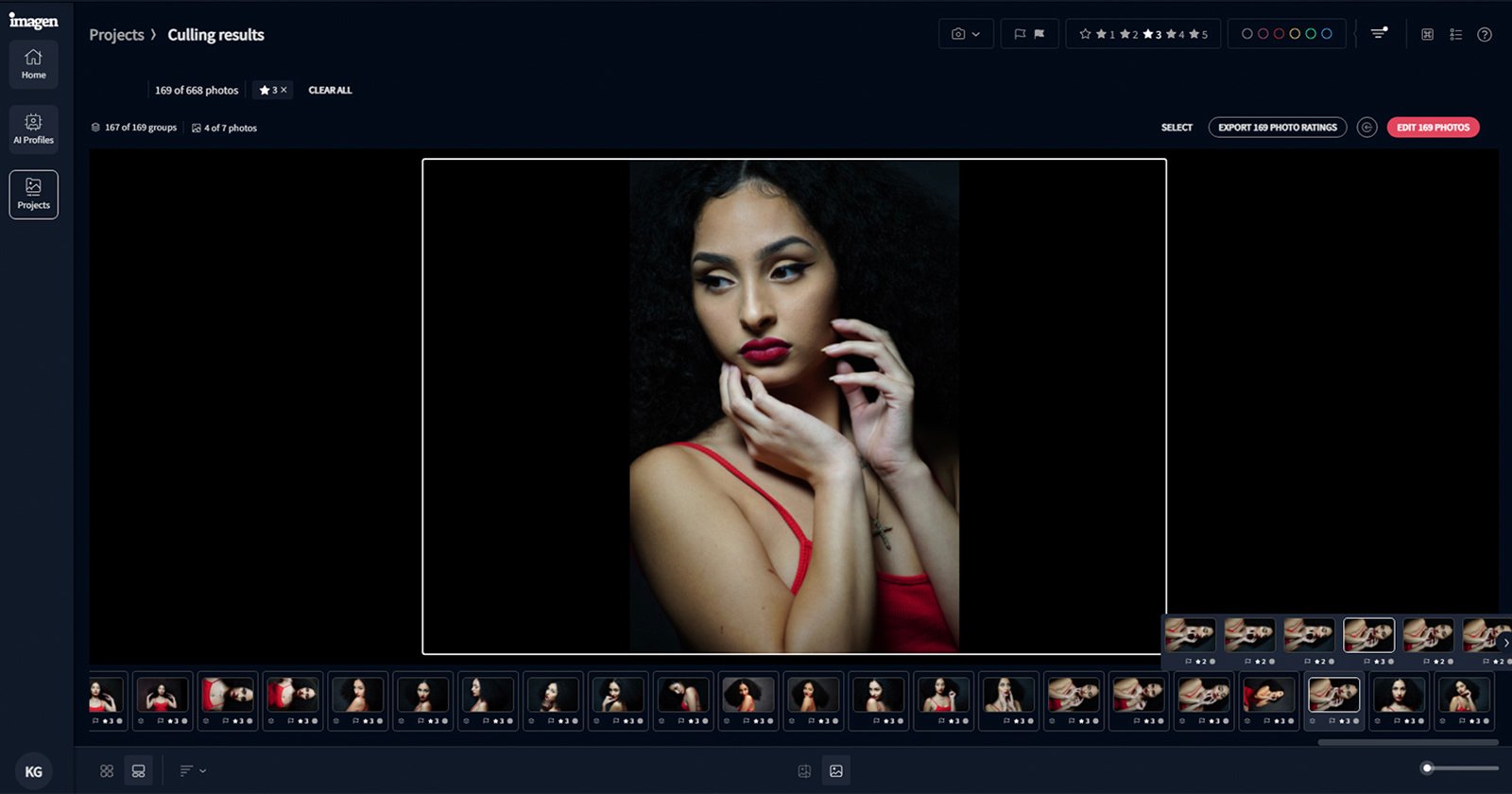Switch to grid view at bottom left

[107, 771]
